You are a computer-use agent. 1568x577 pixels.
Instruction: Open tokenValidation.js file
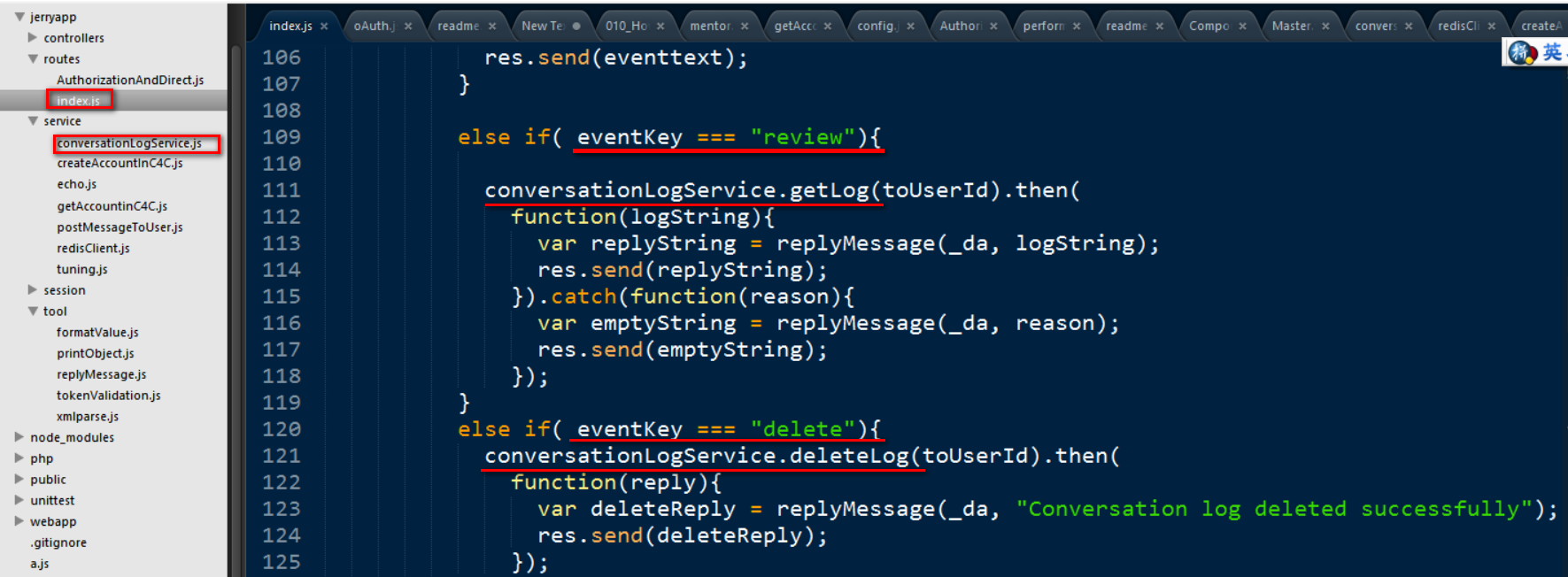coord(109,396)
